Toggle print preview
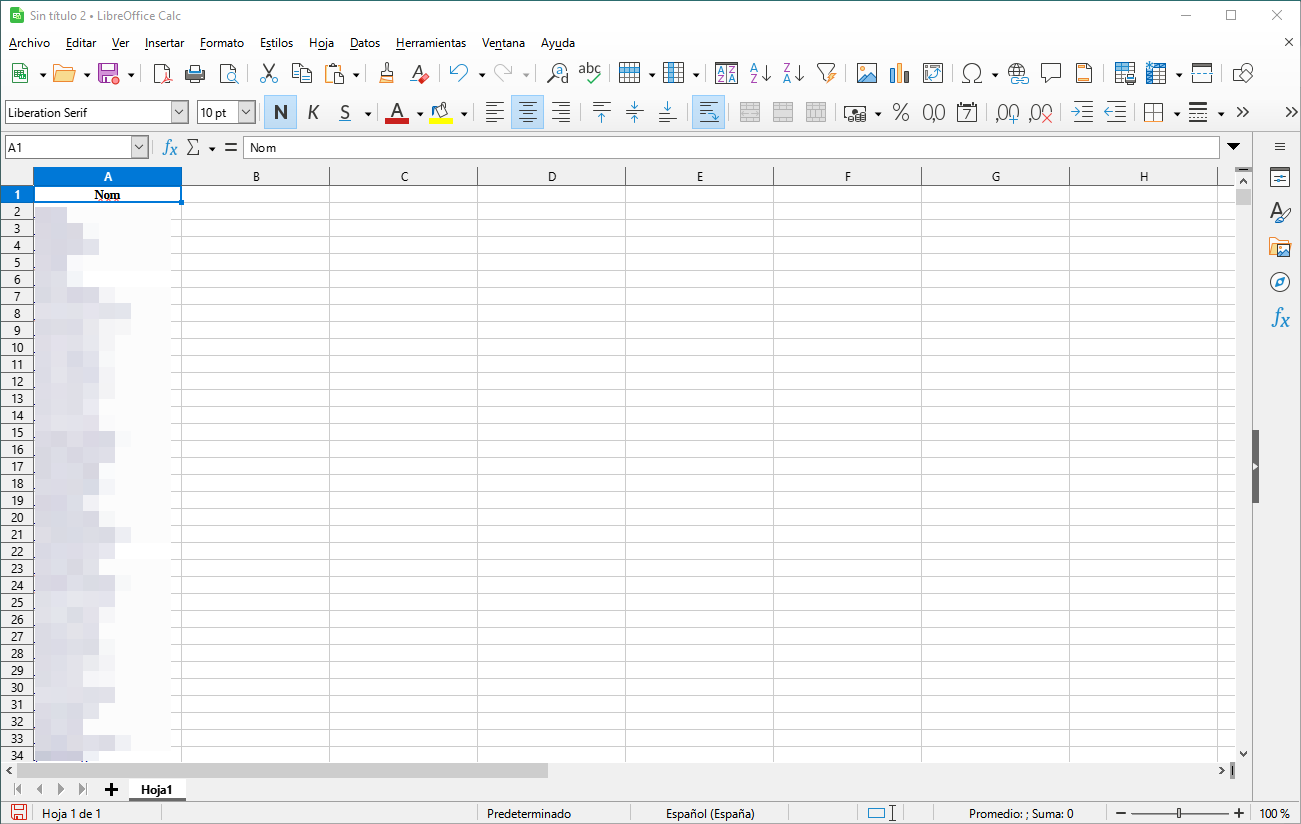Screen dimensions: 1301x824 tap(229, 73)
